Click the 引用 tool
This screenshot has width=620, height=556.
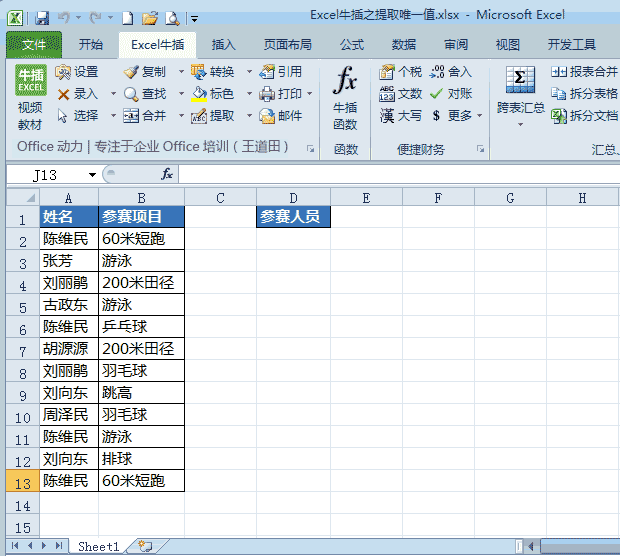tap(280, 72)
